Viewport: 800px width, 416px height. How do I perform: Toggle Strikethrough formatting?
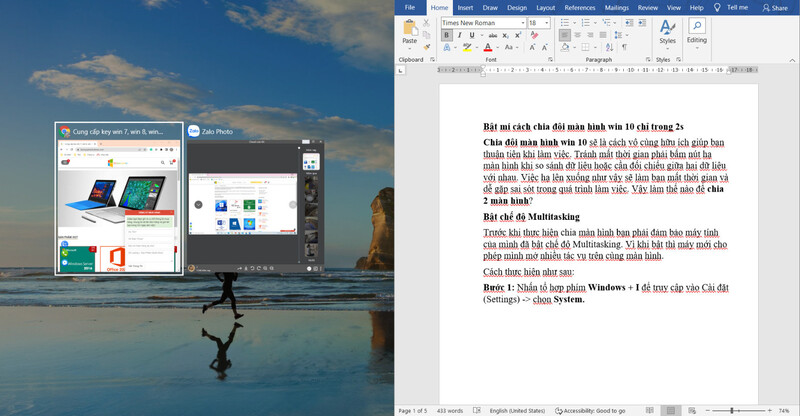pos(492,36)
